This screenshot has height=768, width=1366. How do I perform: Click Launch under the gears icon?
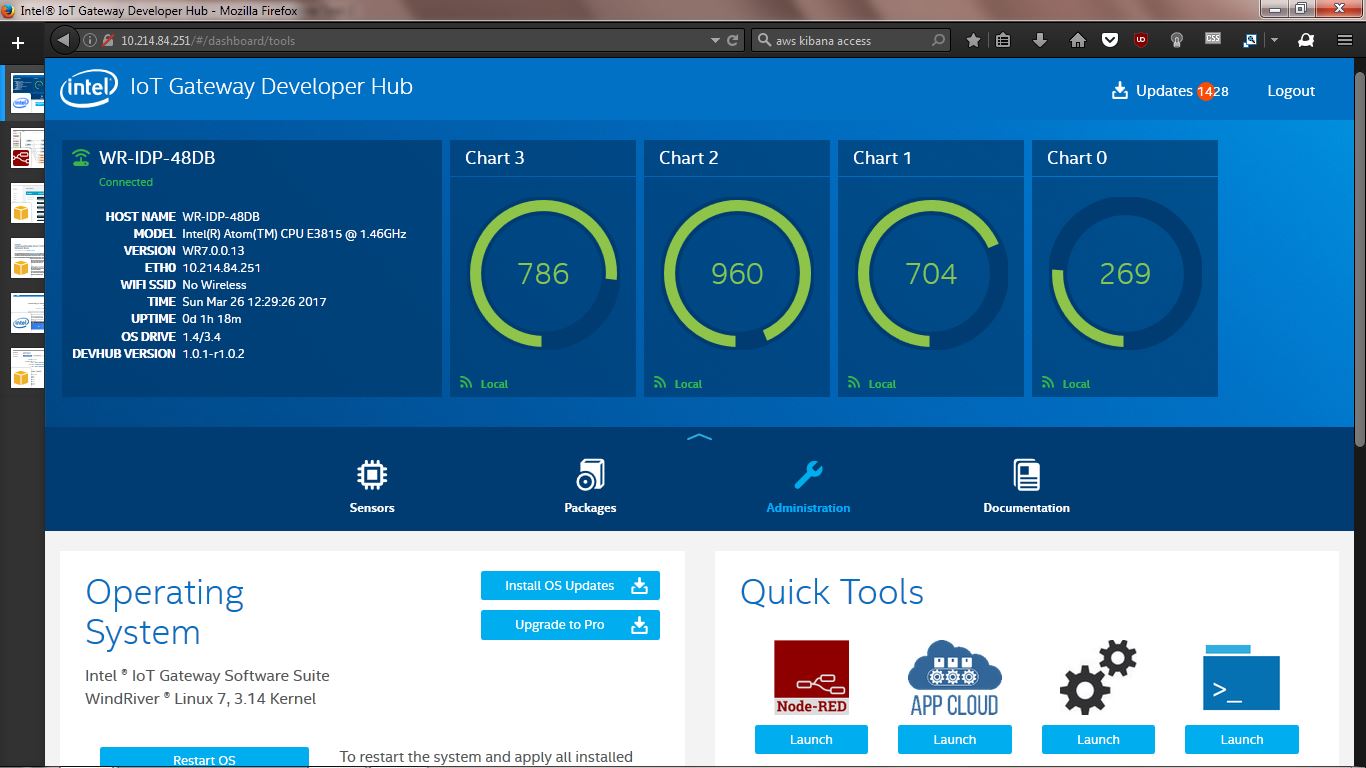coord(1098,740)
